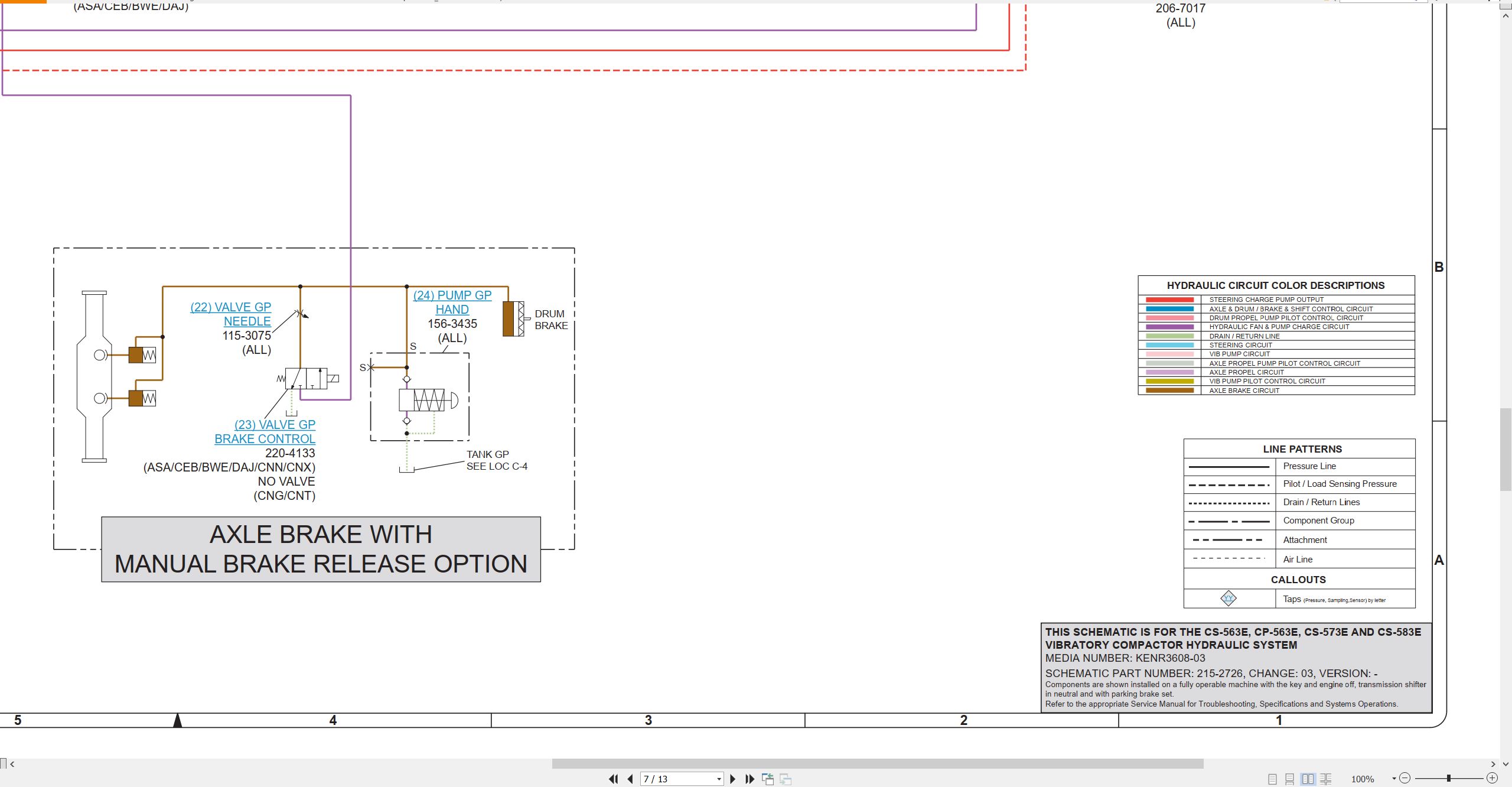
Task: Click the Drain / Return Lines entry
Action: click(x=1321, y=502)
